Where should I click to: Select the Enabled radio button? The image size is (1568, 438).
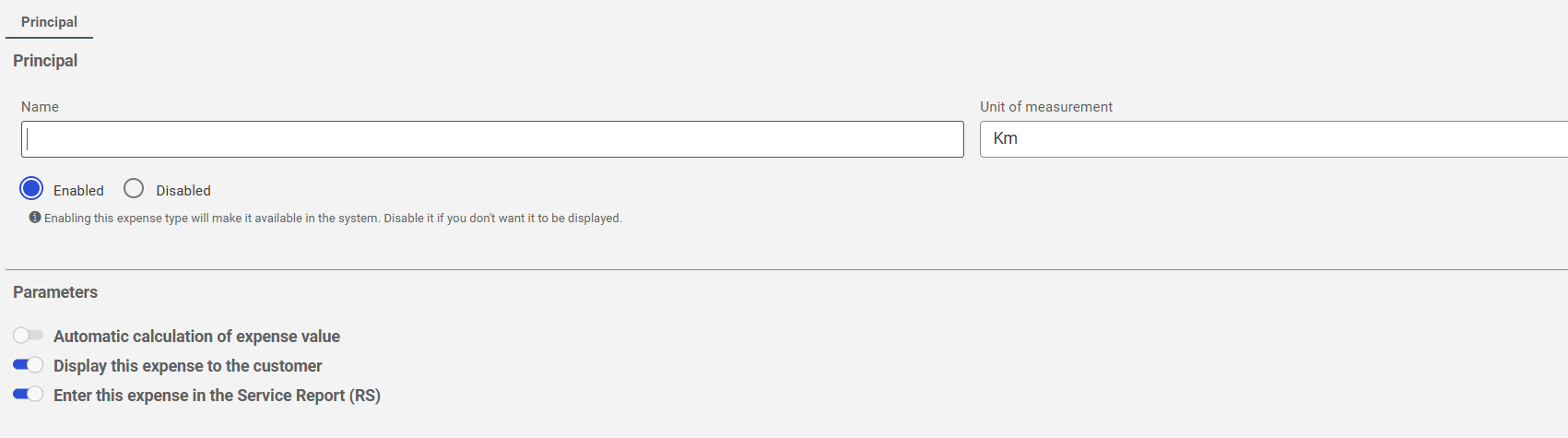coord(31,189)
